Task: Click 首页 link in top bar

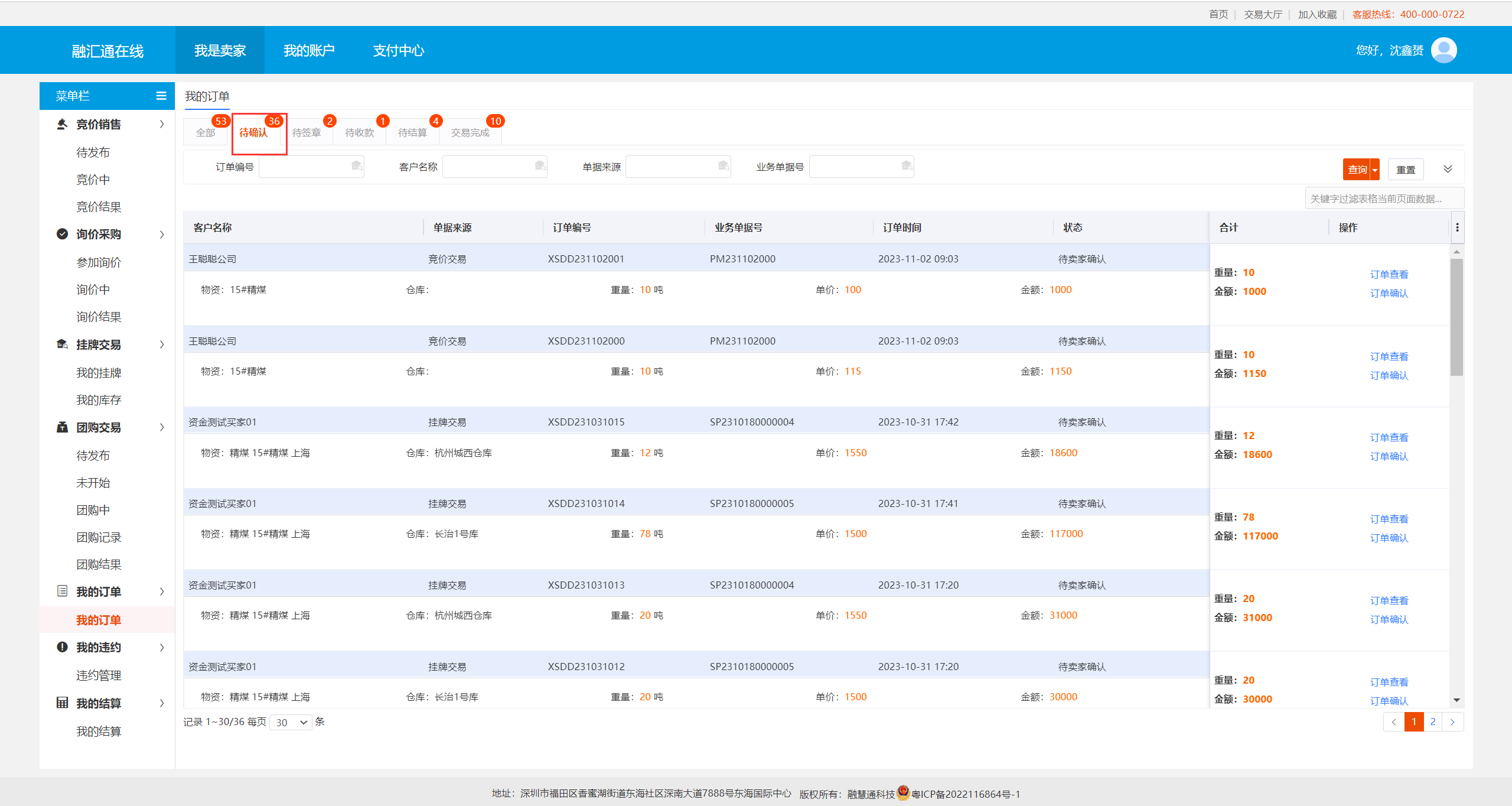Action: coord(1218,14)
